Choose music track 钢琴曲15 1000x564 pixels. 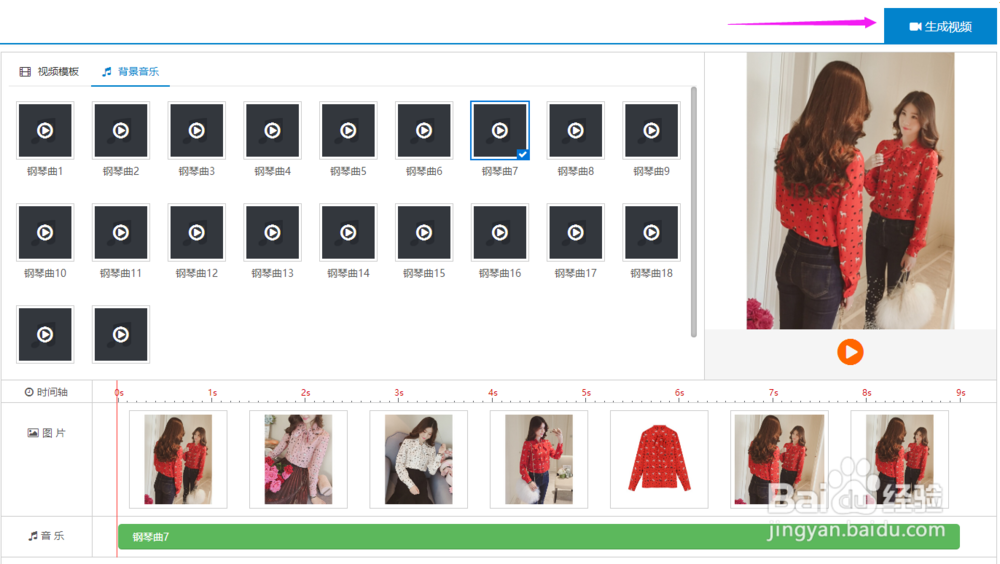tap(424, 232)
